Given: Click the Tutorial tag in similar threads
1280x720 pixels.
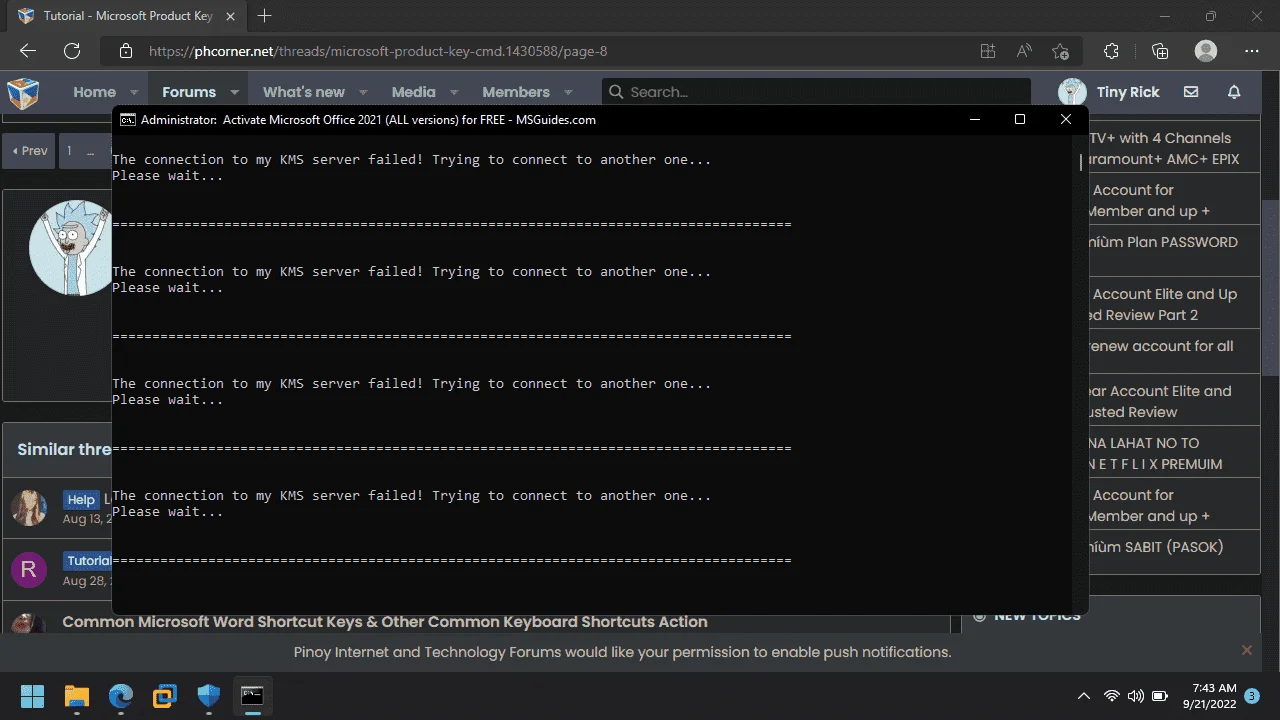Looking at the screenshot, I should coord(88,561).
